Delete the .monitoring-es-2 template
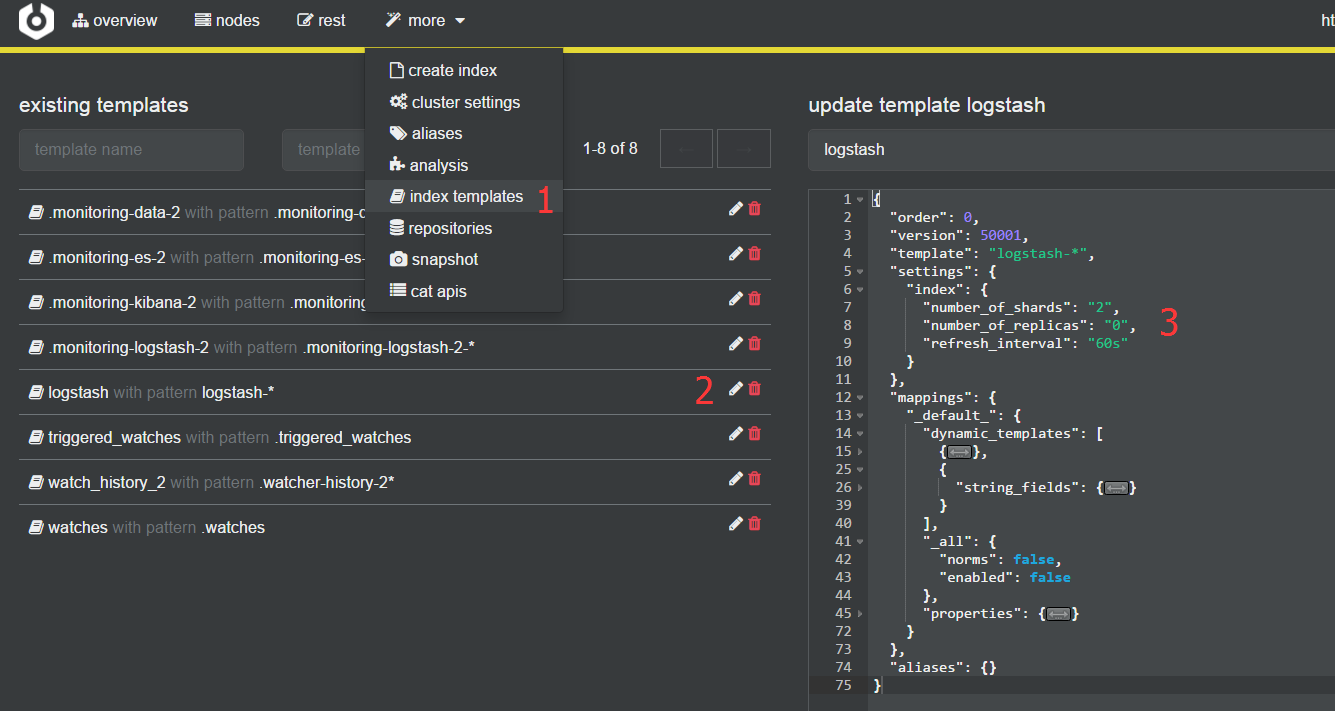This screenshot has width=1335, height=711. click(755, 253)
